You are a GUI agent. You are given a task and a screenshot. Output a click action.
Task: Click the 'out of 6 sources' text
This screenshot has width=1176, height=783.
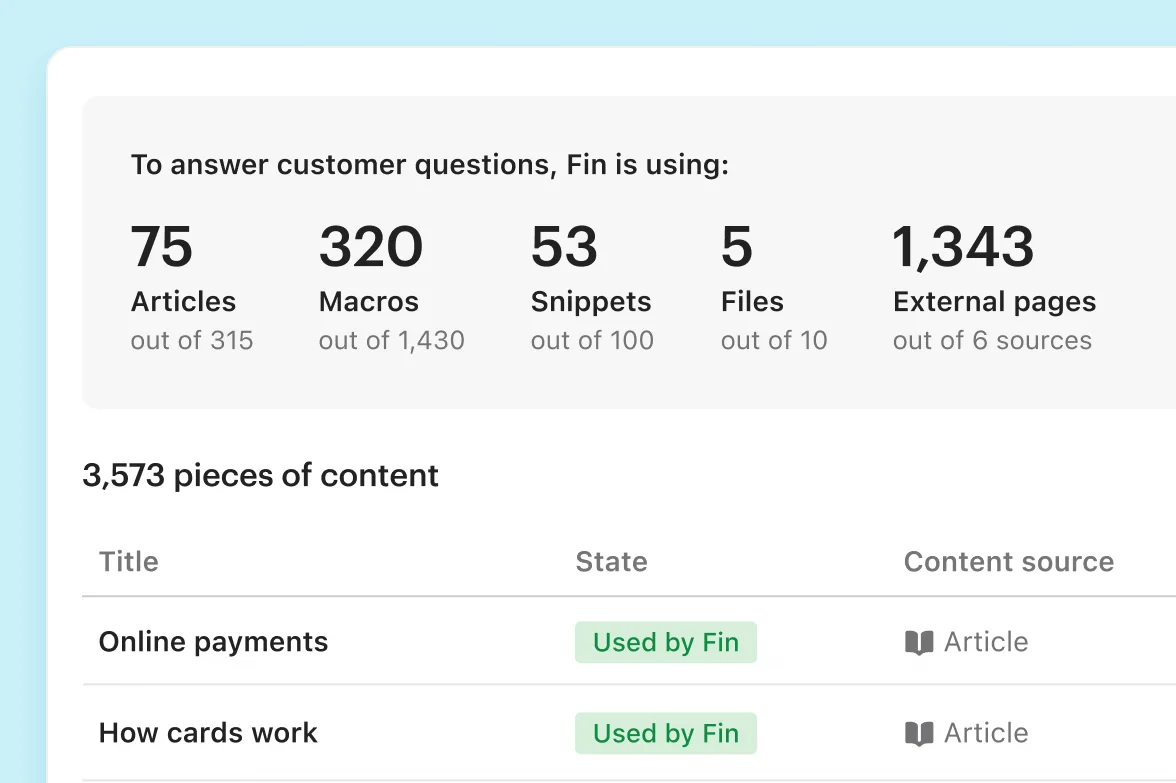[x=992, y=340]
